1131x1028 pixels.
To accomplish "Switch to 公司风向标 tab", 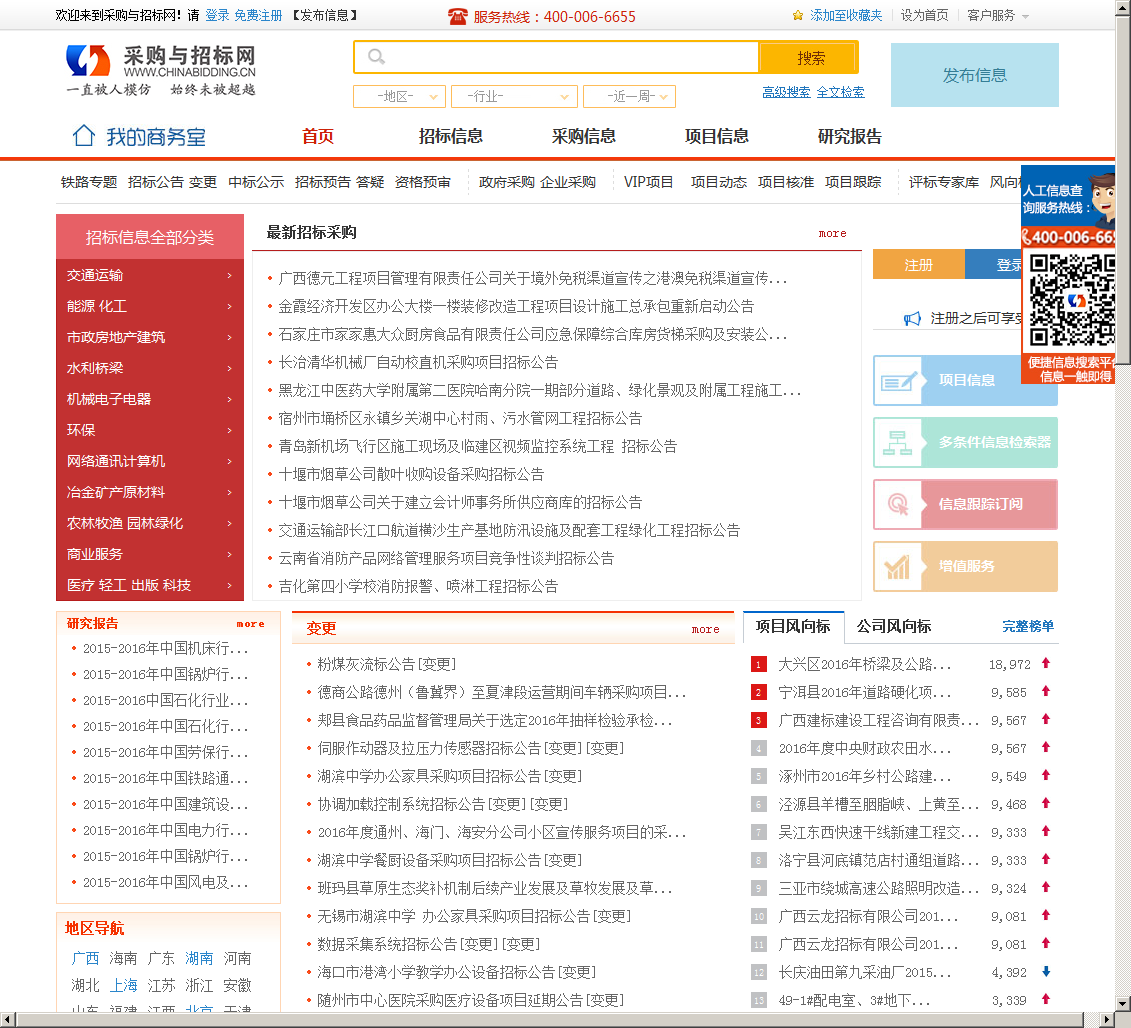I will pos(894,626).
